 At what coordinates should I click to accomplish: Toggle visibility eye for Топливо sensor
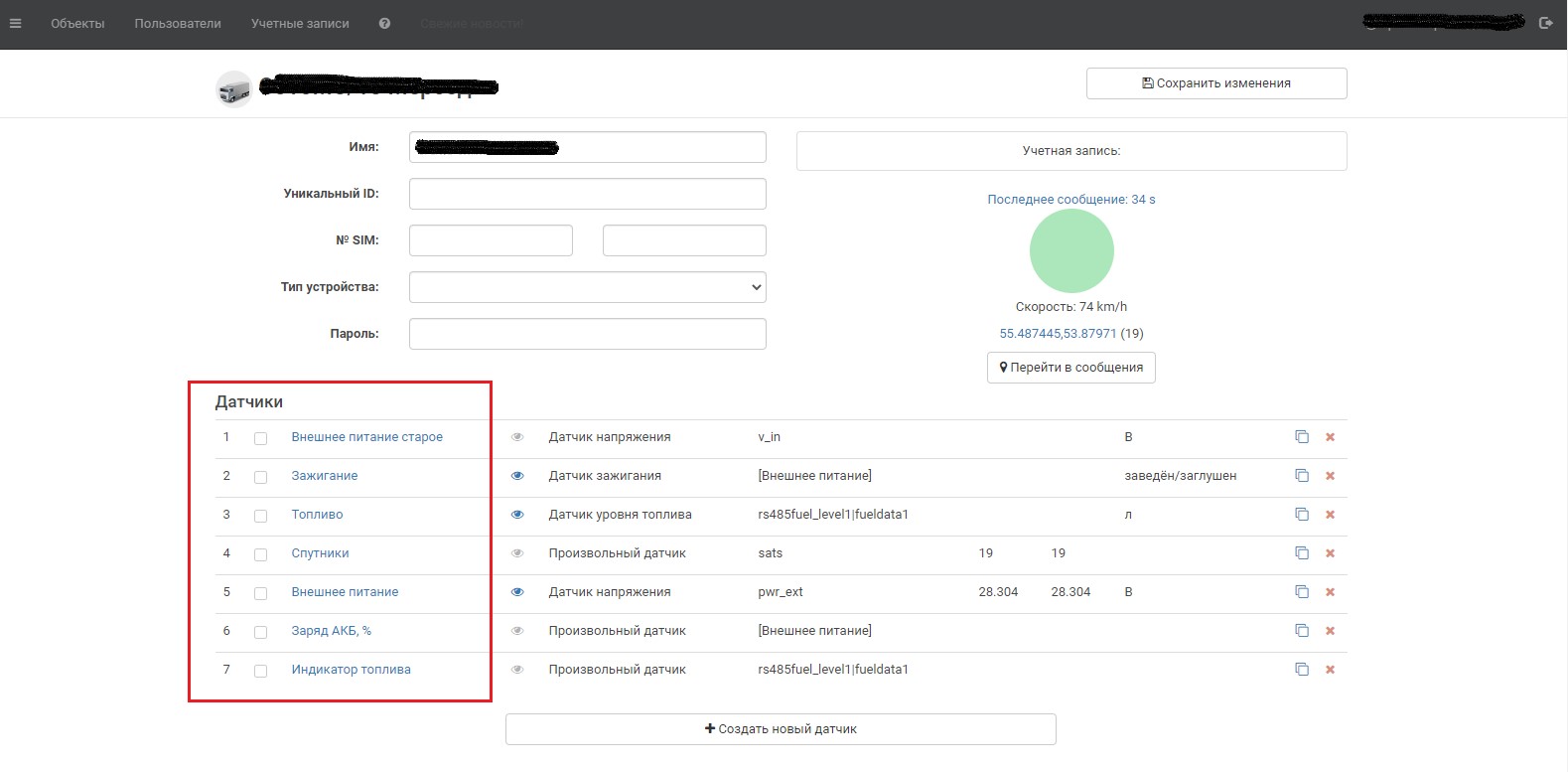click(x=517, y=515)
